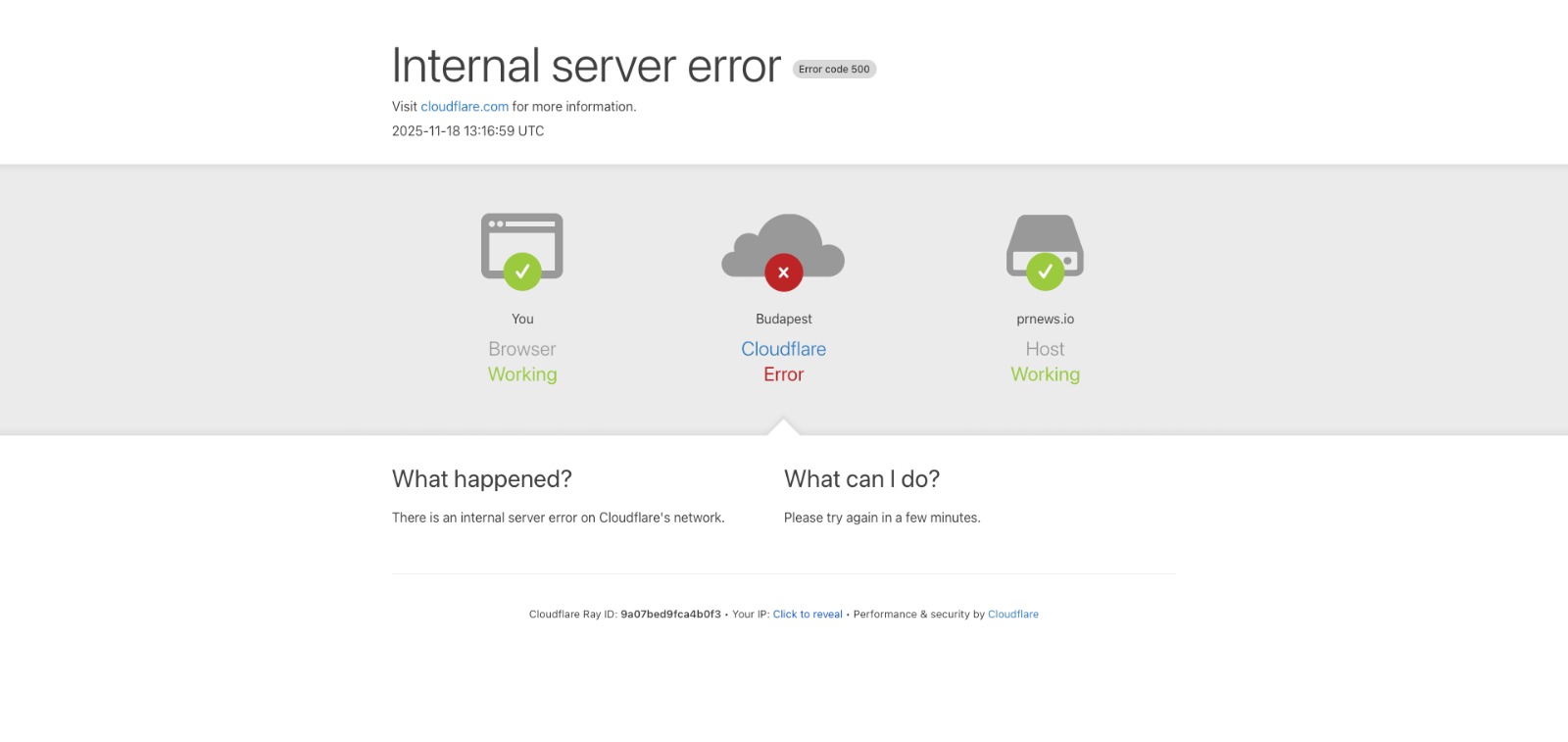Click the gray Host label

click(1046, 349)
